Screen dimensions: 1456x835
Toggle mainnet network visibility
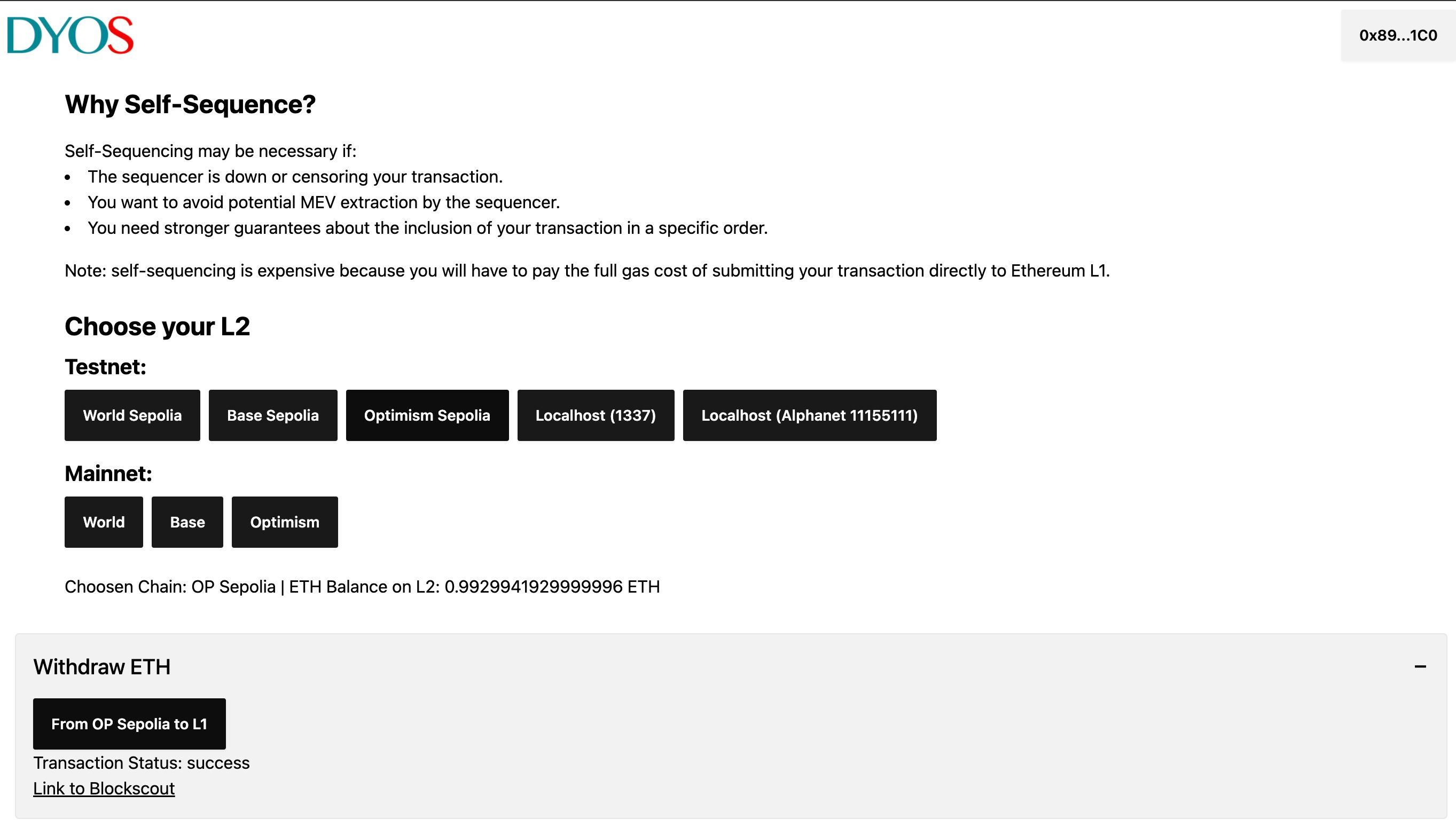click(x=108, y=473)
